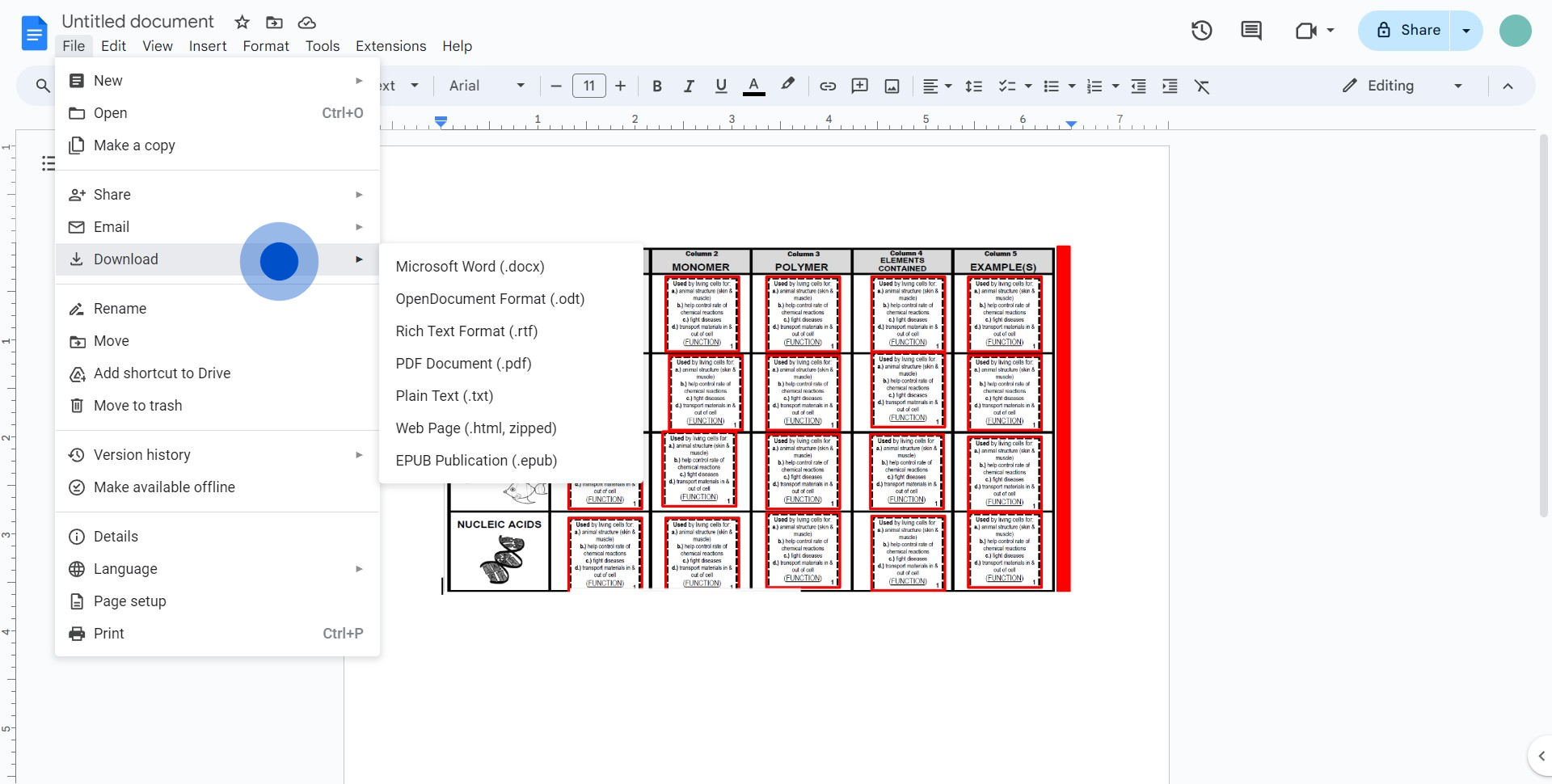Open the Arial font dropdown
This screenshot has width=1552, height=784.
487,86
